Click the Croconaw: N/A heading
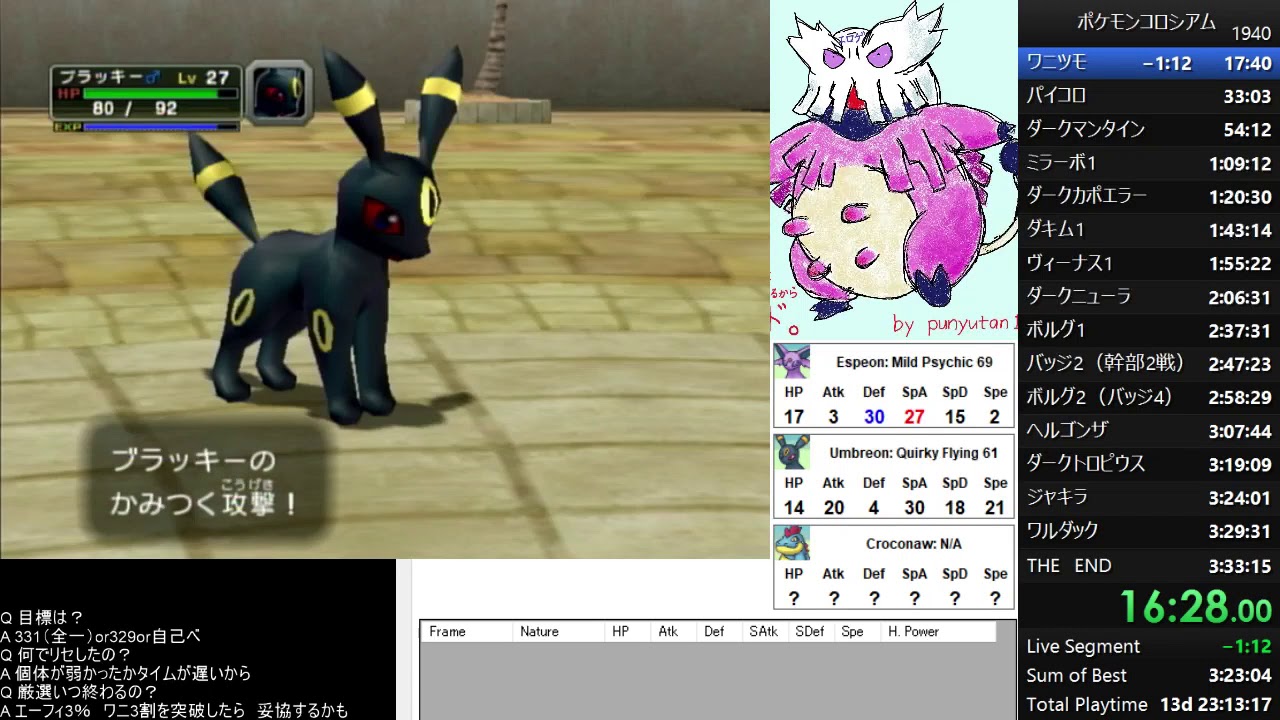Viewport: 1280px width, 720px height. (x=913, y=544)
